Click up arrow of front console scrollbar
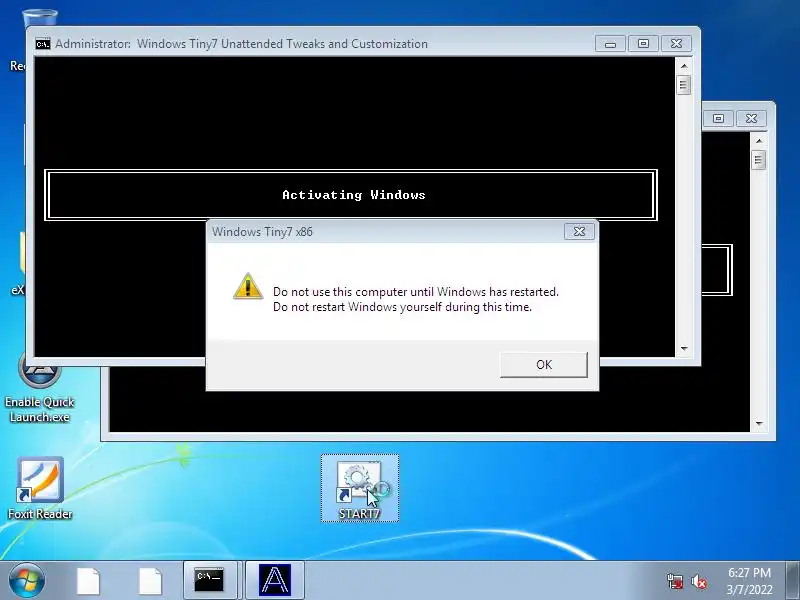This screenshot has height=600, width=800. tap(684, 66)
